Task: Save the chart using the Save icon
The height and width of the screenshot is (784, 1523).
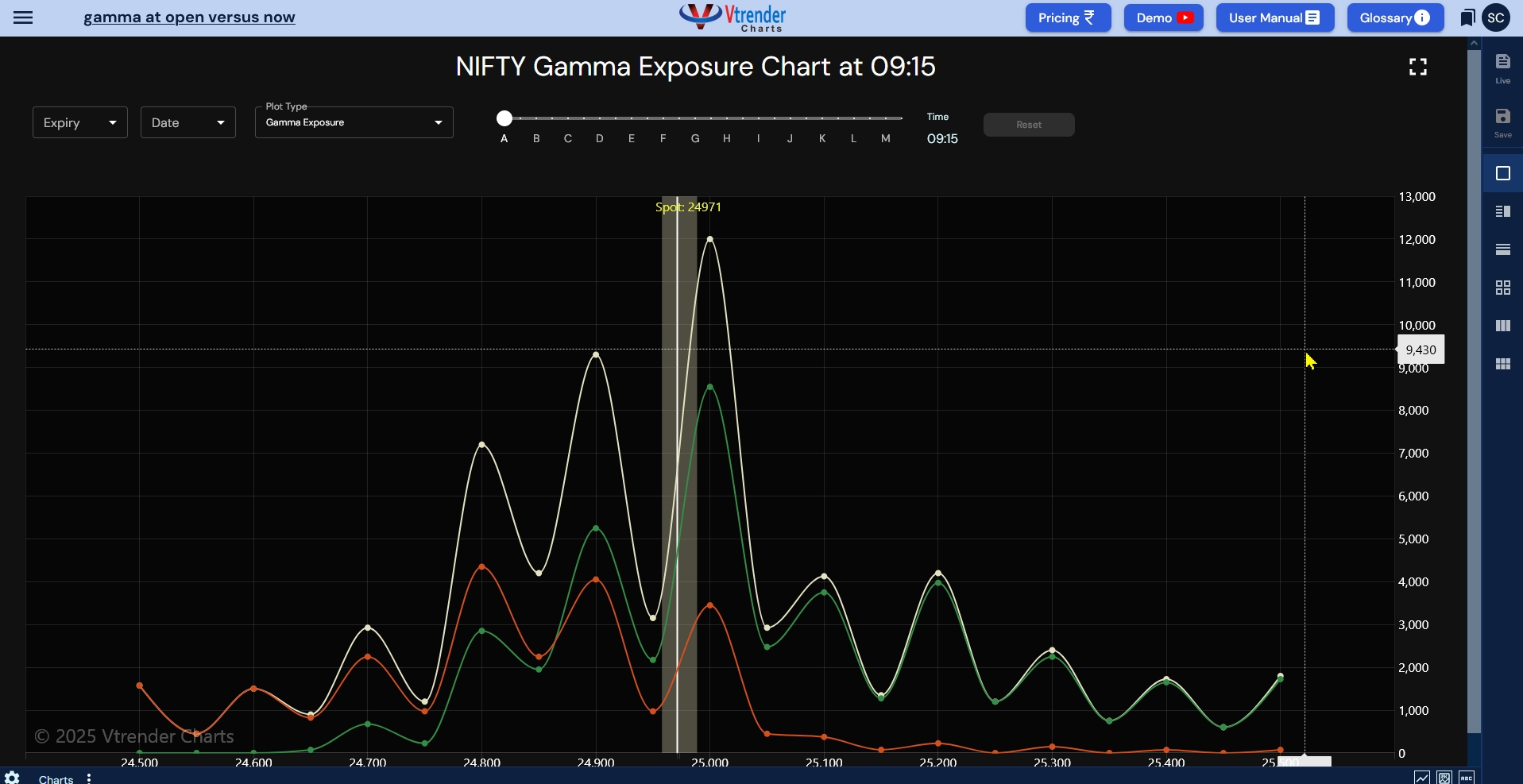Action: pos(1503,122)
